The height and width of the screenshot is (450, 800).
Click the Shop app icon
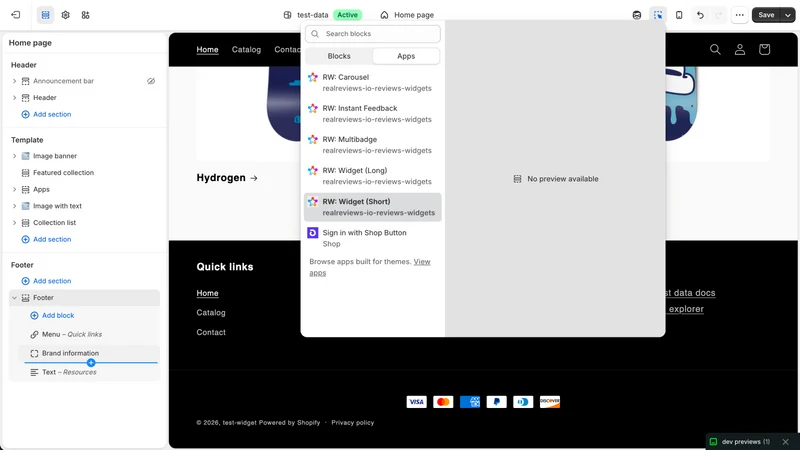[313, 233]
